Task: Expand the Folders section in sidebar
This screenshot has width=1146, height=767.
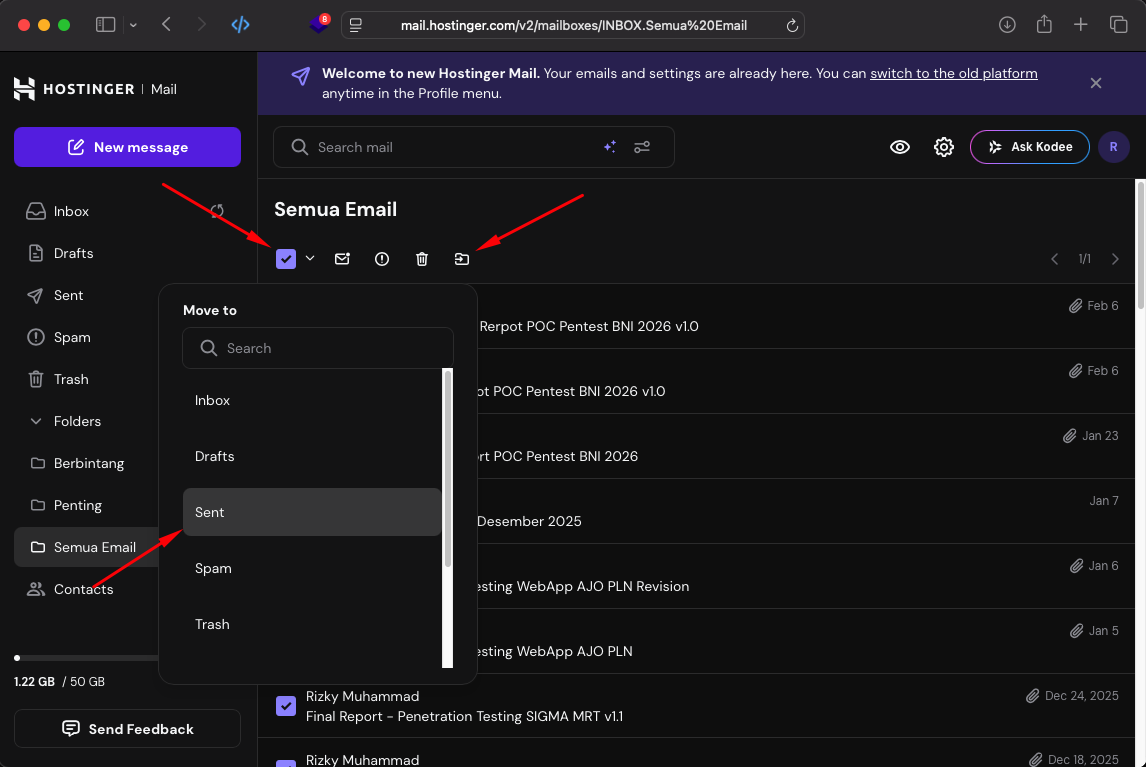Action: [x=77, y=421]
